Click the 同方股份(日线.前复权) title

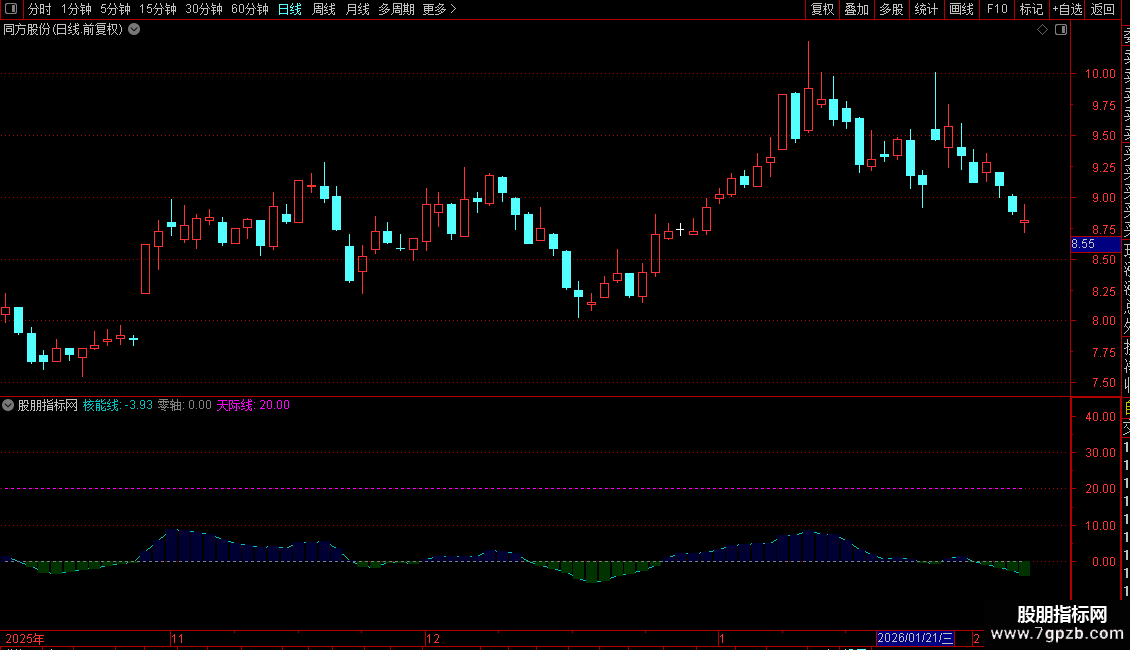coord(63,30)
